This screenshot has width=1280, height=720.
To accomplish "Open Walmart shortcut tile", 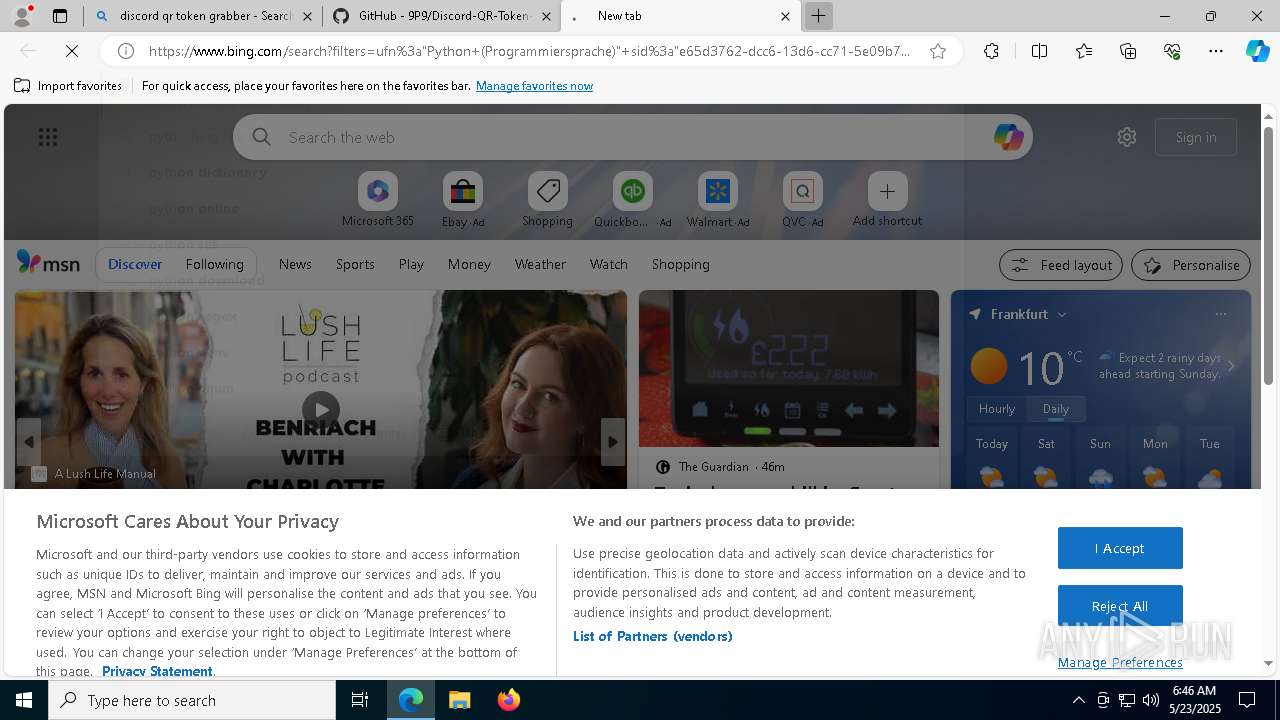I will (x=717, y=200).
